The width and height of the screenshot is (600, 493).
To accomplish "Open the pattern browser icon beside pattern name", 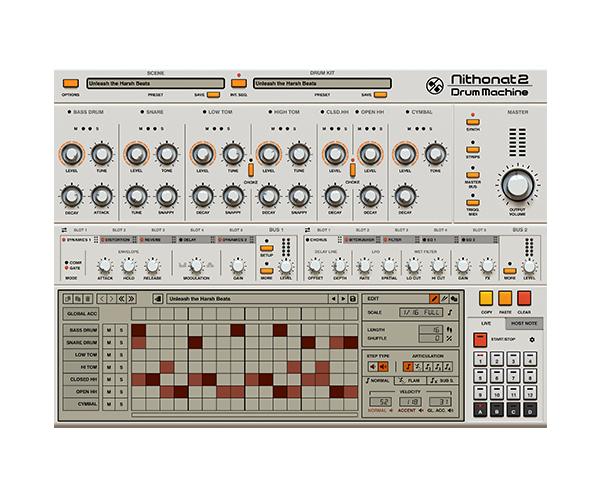I will 158,299.
